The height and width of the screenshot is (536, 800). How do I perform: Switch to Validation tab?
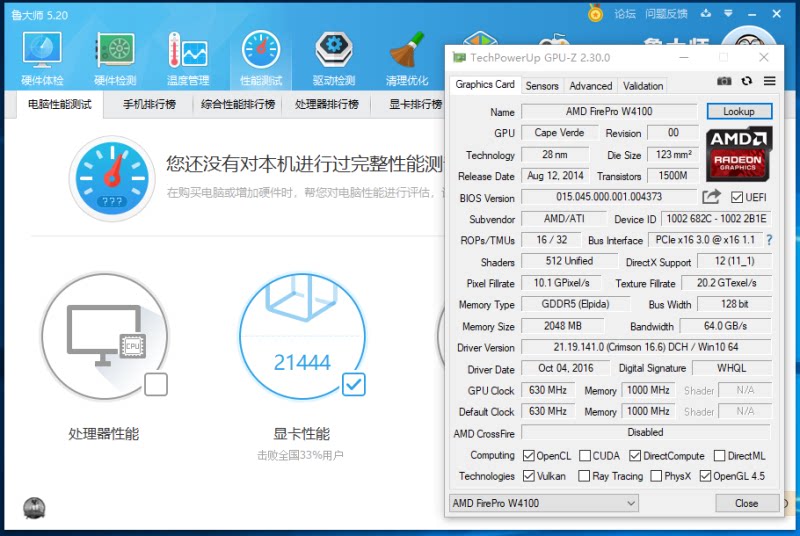(643, 86)
